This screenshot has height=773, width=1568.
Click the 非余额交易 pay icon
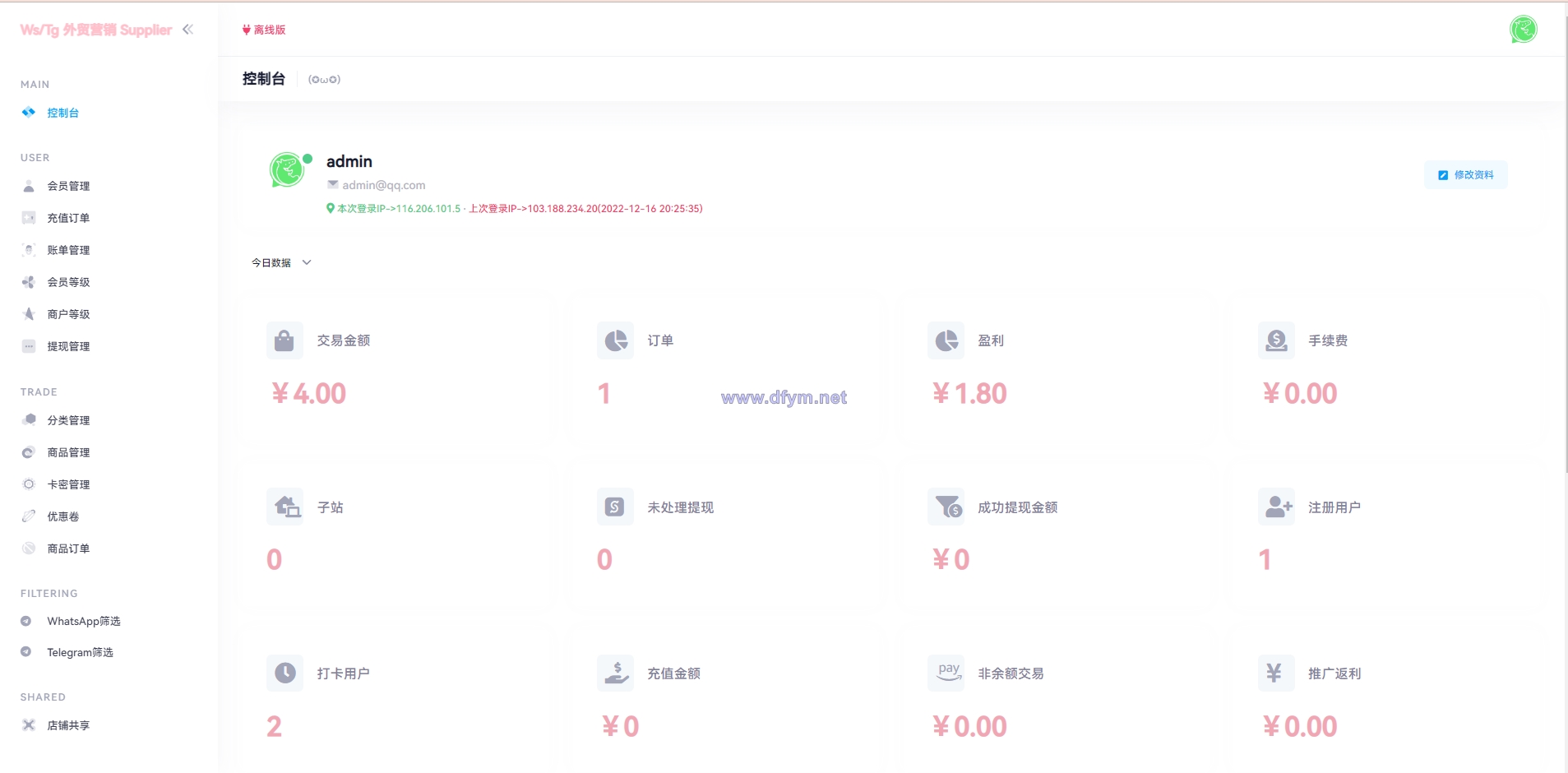click(946, 673)
